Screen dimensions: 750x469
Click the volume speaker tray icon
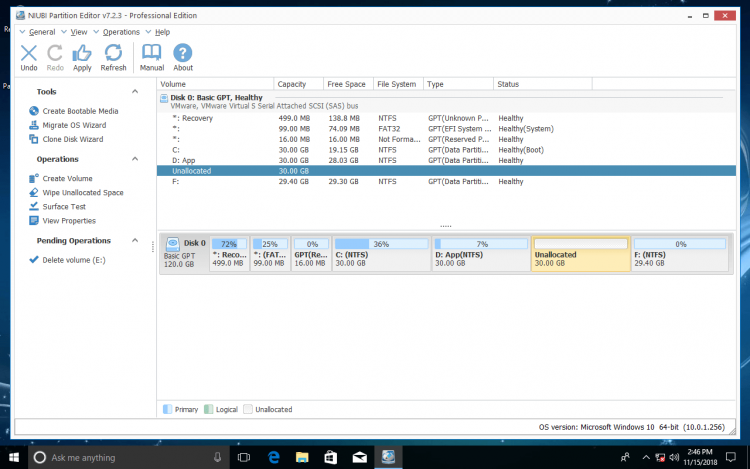point(674,458)
